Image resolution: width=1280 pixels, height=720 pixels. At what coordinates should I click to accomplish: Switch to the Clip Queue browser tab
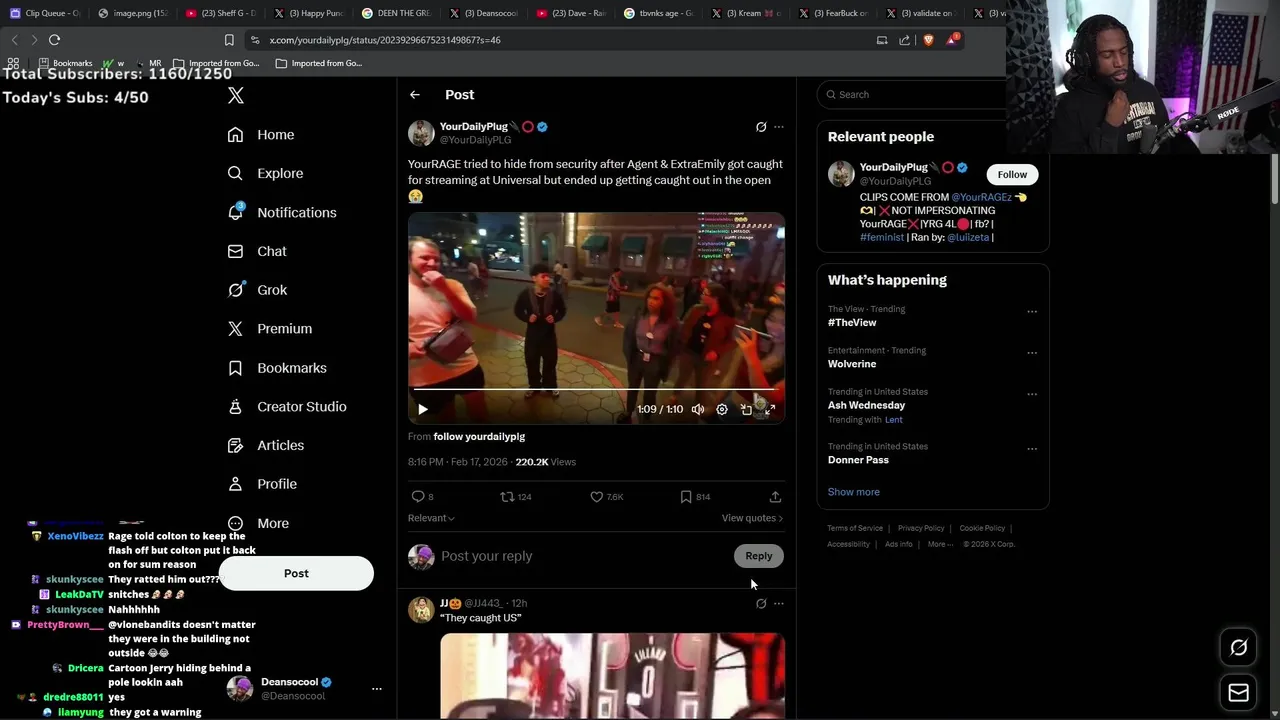46,13
